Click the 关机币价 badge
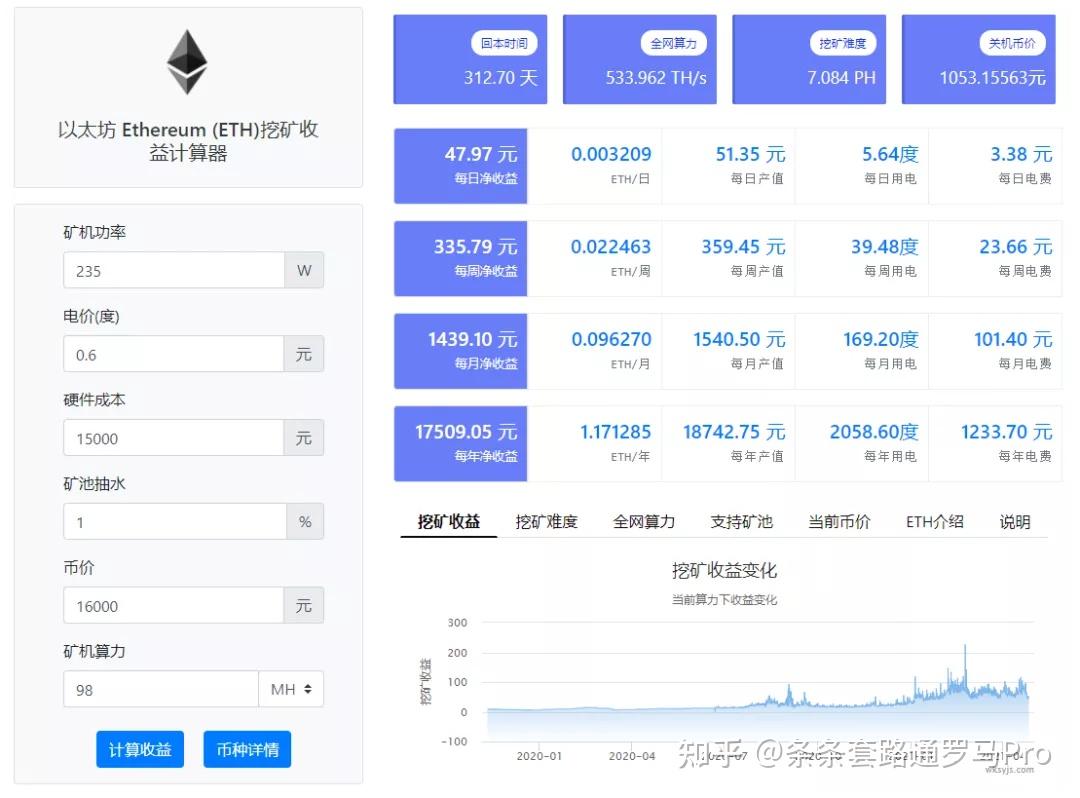The width and height of the screenshot is (1080, 798). point(1012,43)
